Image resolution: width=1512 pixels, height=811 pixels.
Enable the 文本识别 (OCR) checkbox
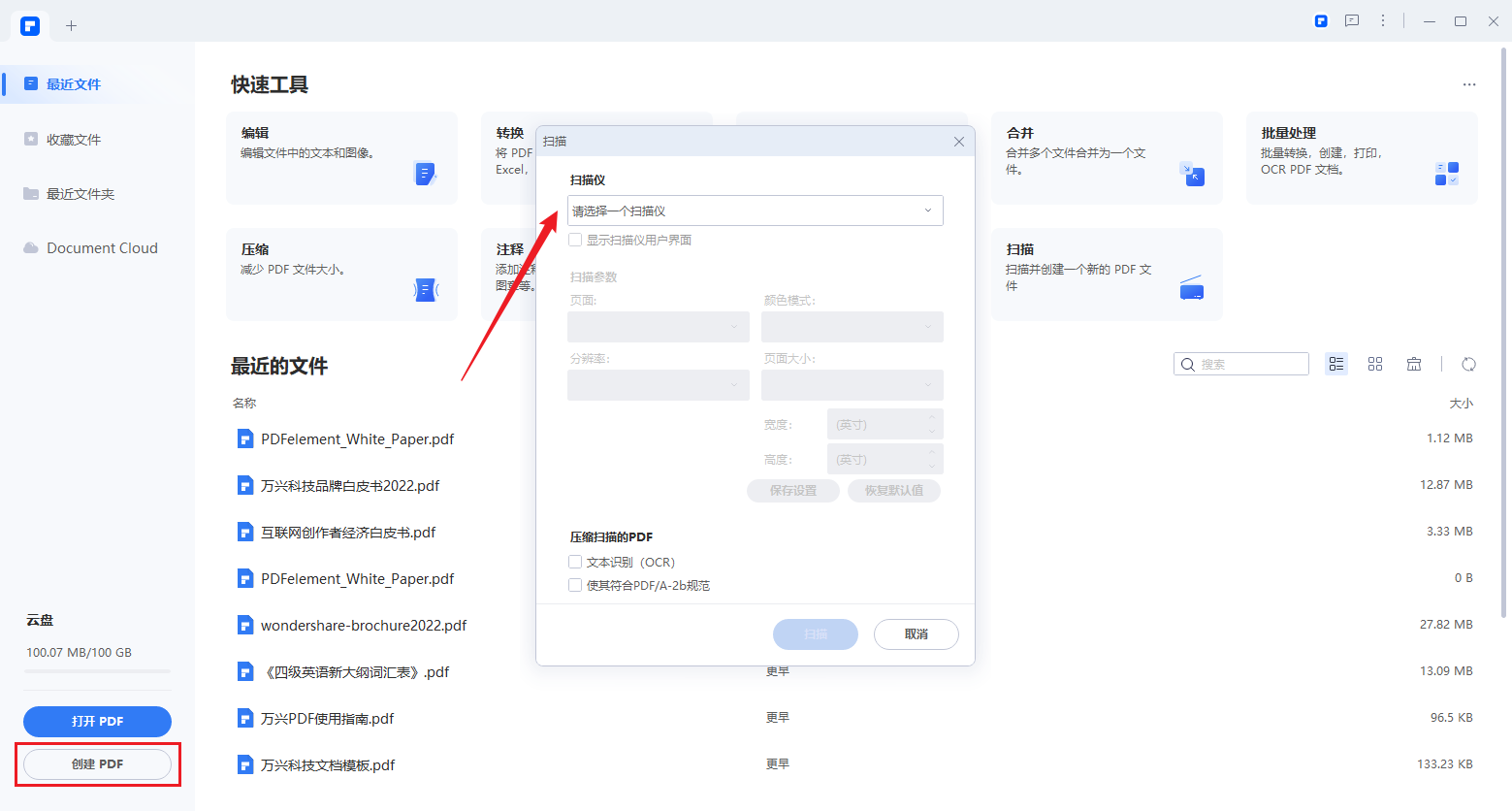(575, 562)
